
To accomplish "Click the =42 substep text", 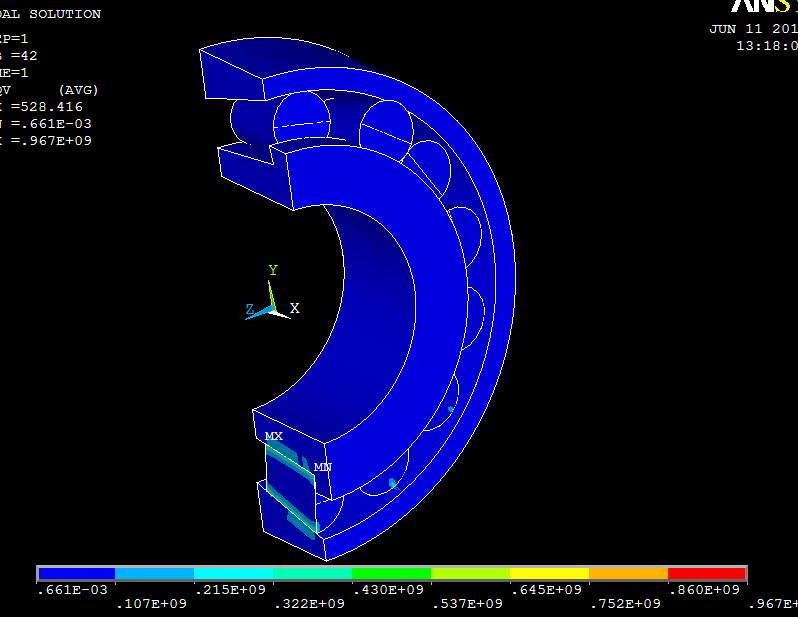I will click(24, 56).
